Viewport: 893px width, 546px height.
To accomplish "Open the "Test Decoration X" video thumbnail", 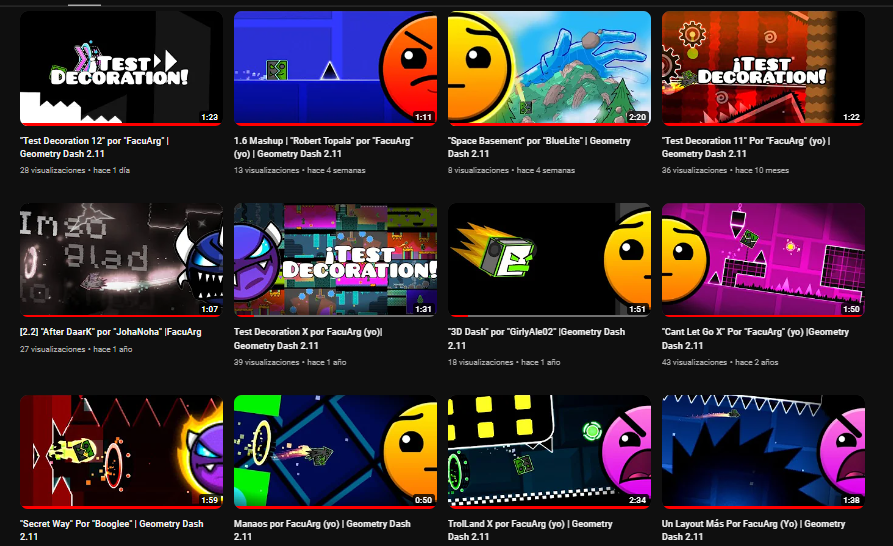I will point(335,260).
